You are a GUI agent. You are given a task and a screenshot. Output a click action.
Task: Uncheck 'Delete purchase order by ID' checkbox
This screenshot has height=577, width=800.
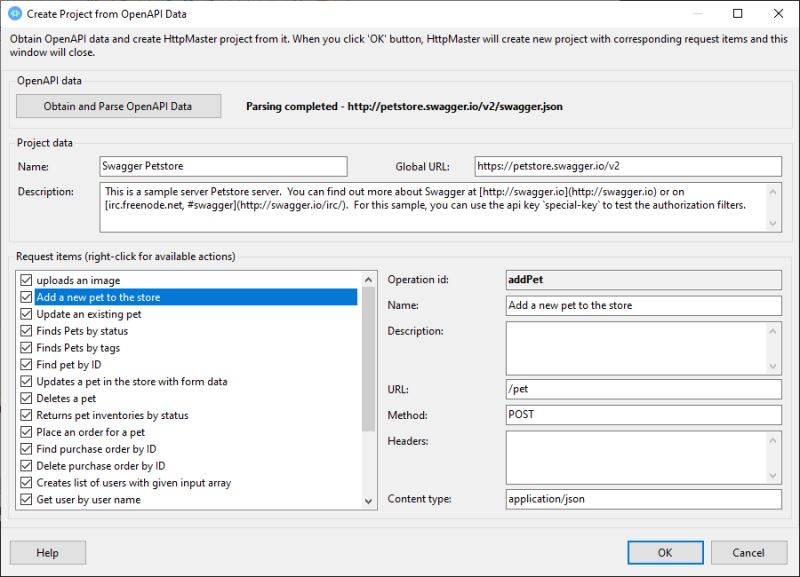point(26,465)
